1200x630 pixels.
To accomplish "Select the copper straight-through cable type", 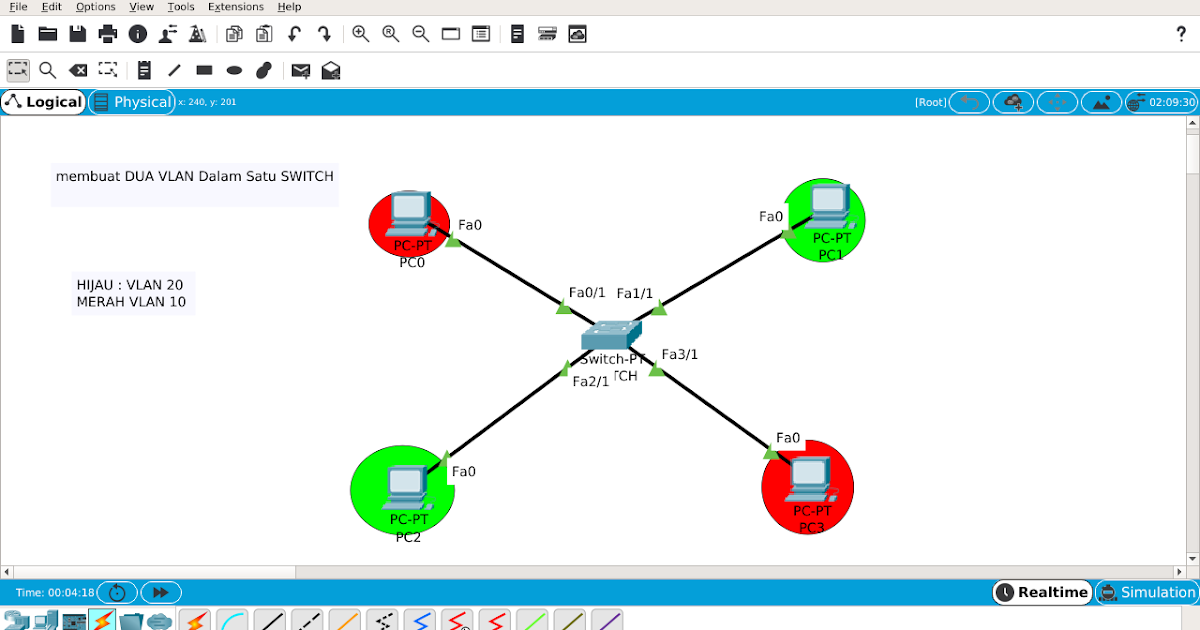I will 270,620.
